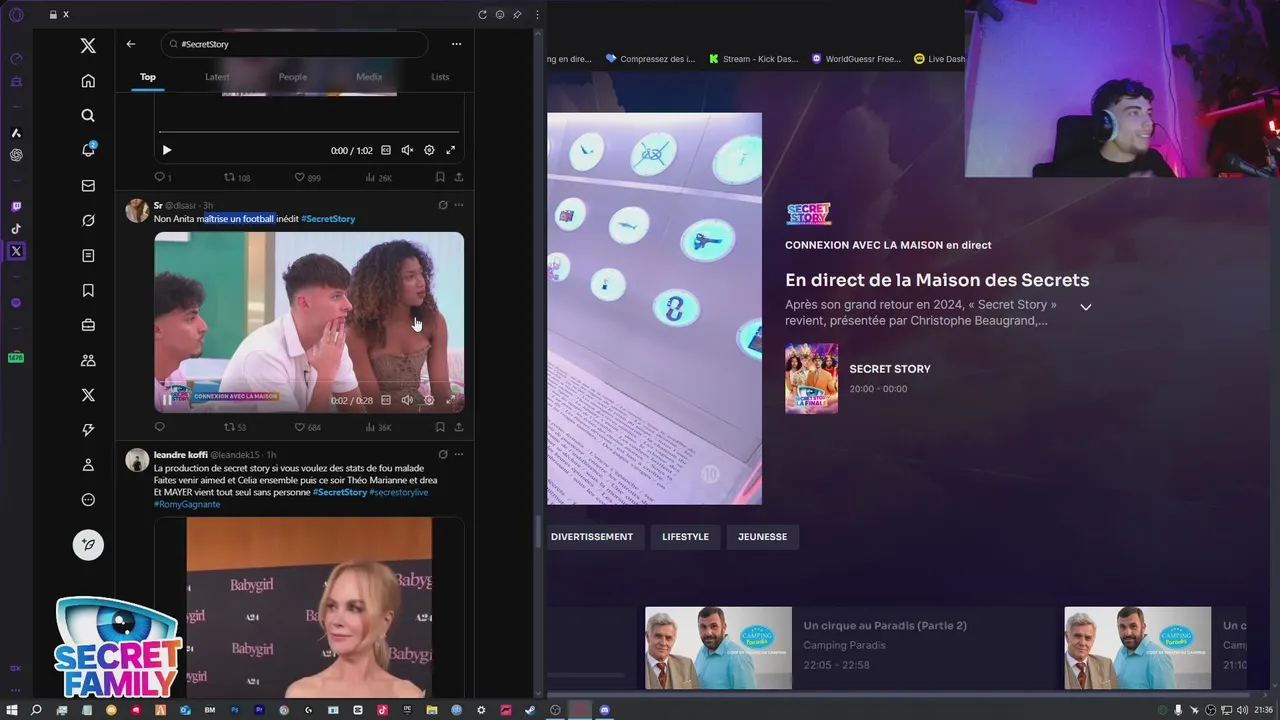Open more options on leandre koffi's post
Screen dimensions: 1280x720
click(x=459, y=454)
